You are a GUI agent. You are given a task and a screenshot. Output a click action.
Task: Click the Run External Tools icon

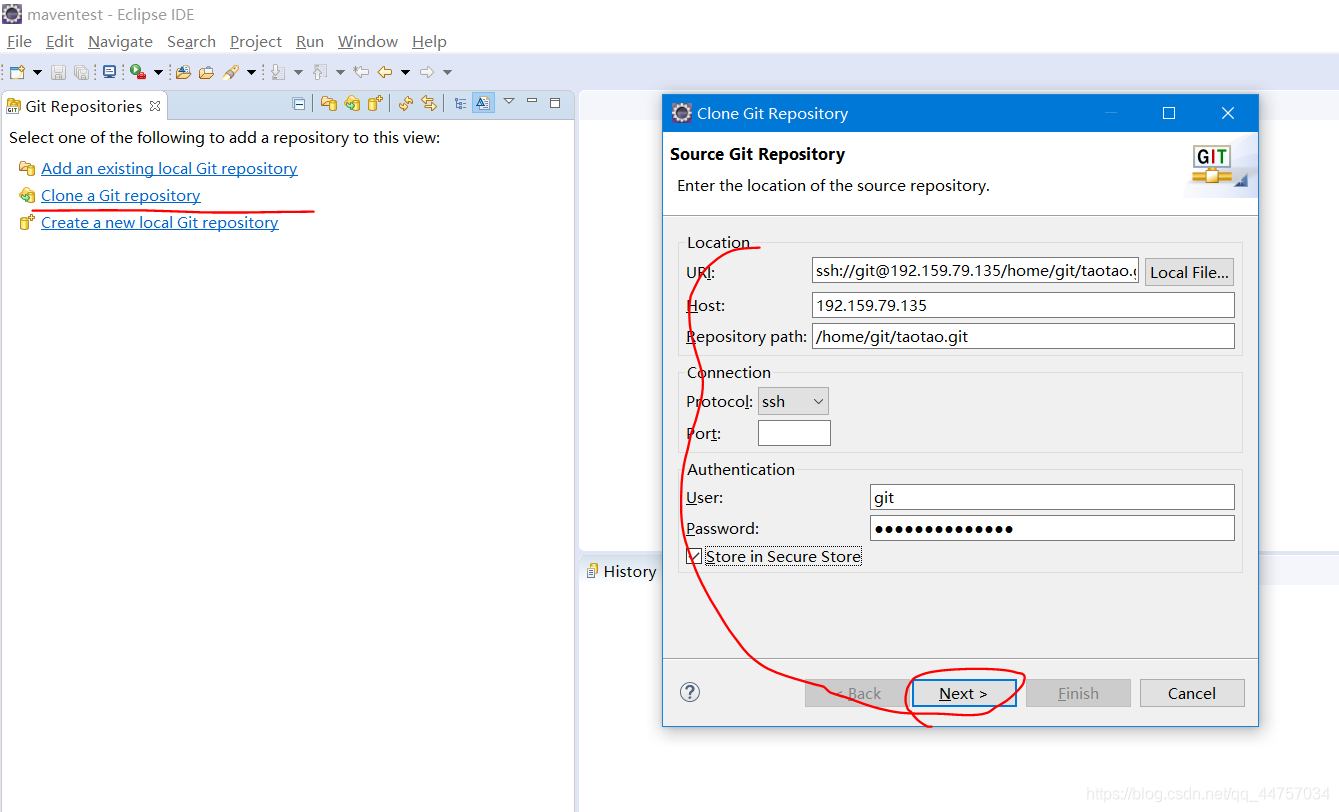pos(138,72)
